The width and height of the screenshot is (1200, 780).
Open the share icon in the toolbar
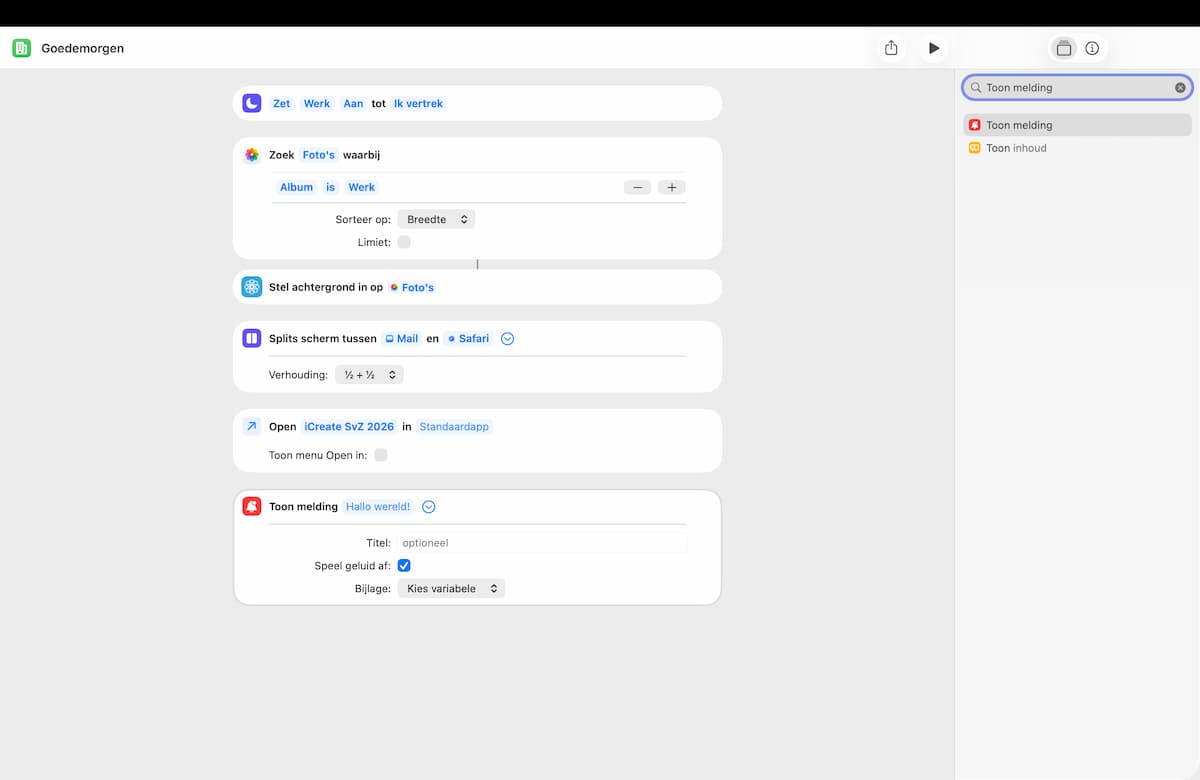click(891, 48)
